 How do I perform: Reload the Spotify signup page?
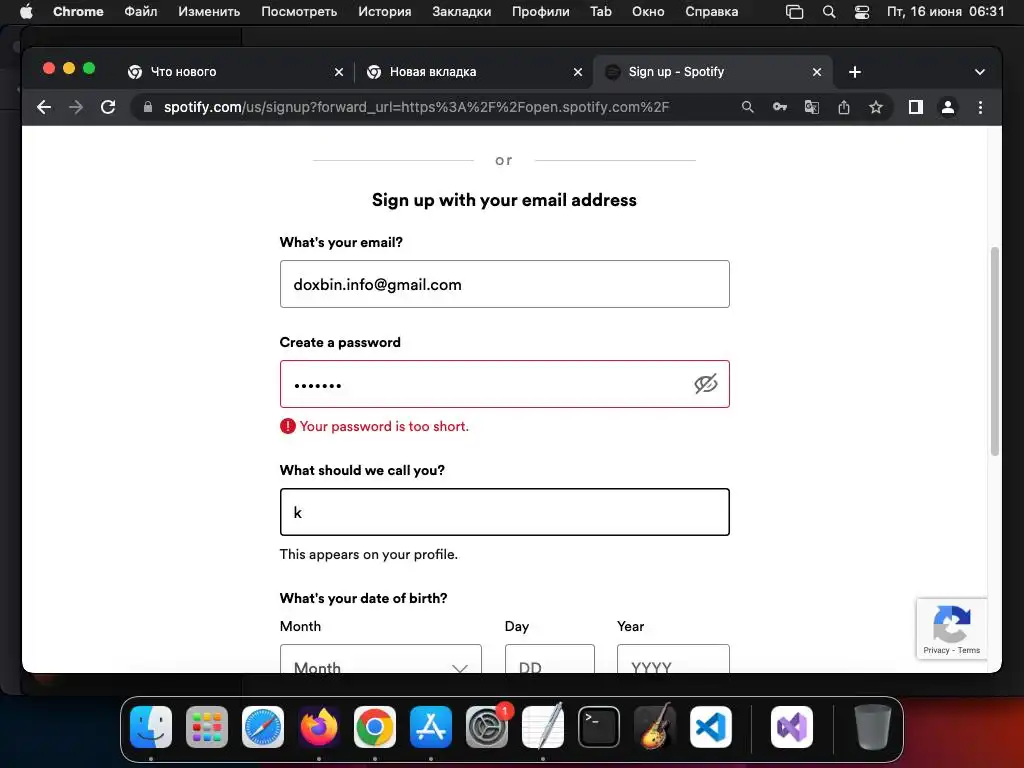(x=108, y=107)
